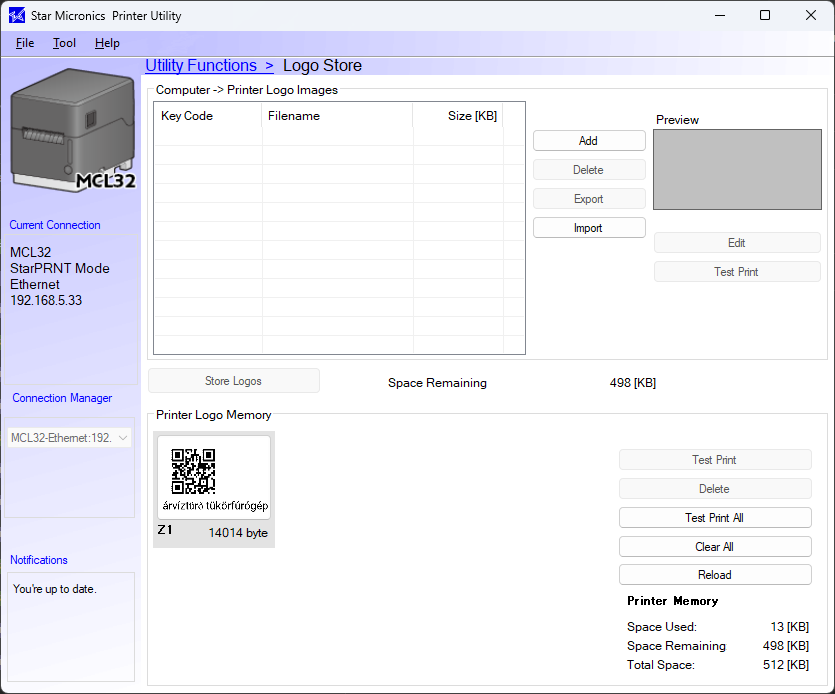Viewport: 835px width, 694px height.
Task: Maximize the Printer Utility window
Action: (765, 15)
